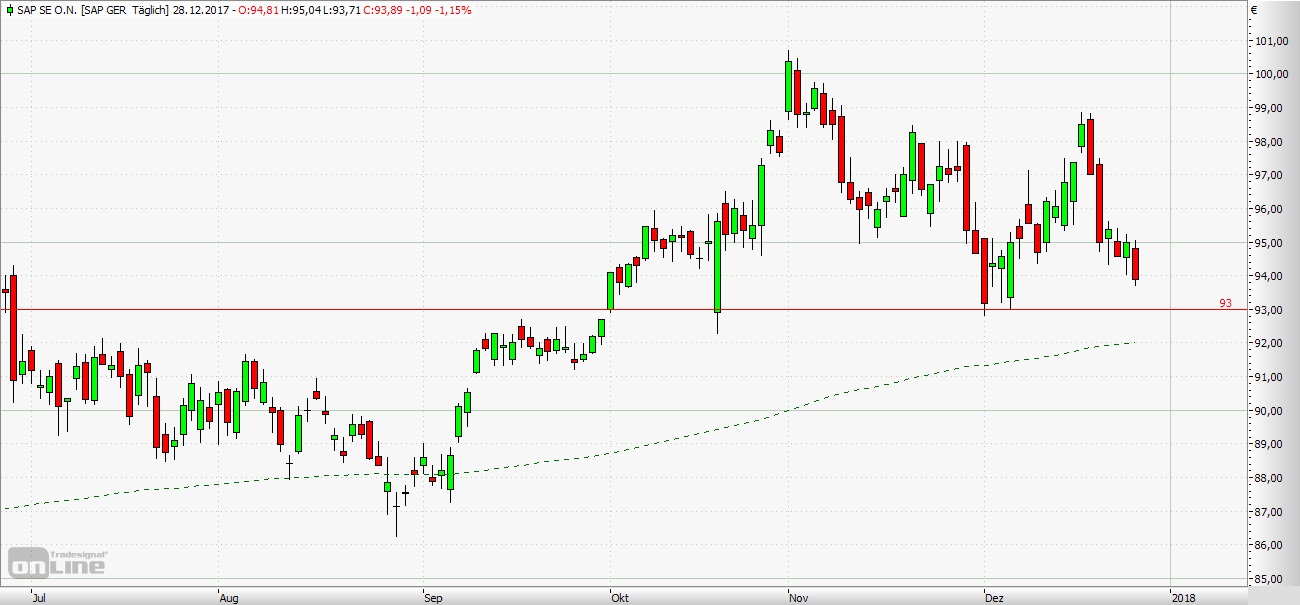Click the Jul label on time axis
1300x605 pixels.
coord(39,597)
